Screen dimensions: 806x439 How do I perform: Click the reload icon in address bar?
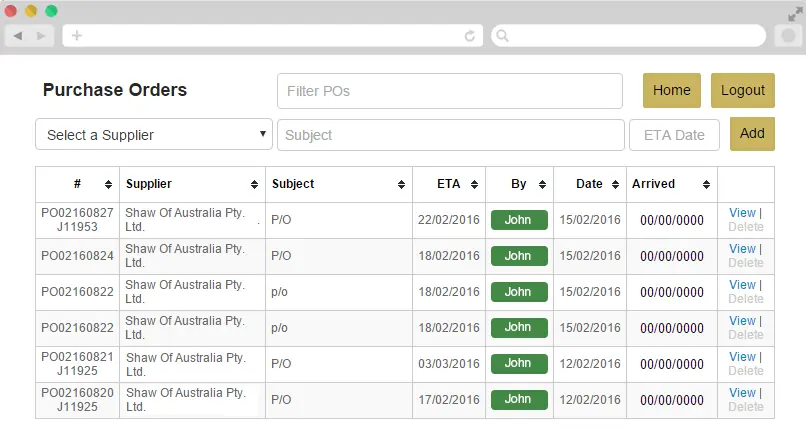point(470,35)
